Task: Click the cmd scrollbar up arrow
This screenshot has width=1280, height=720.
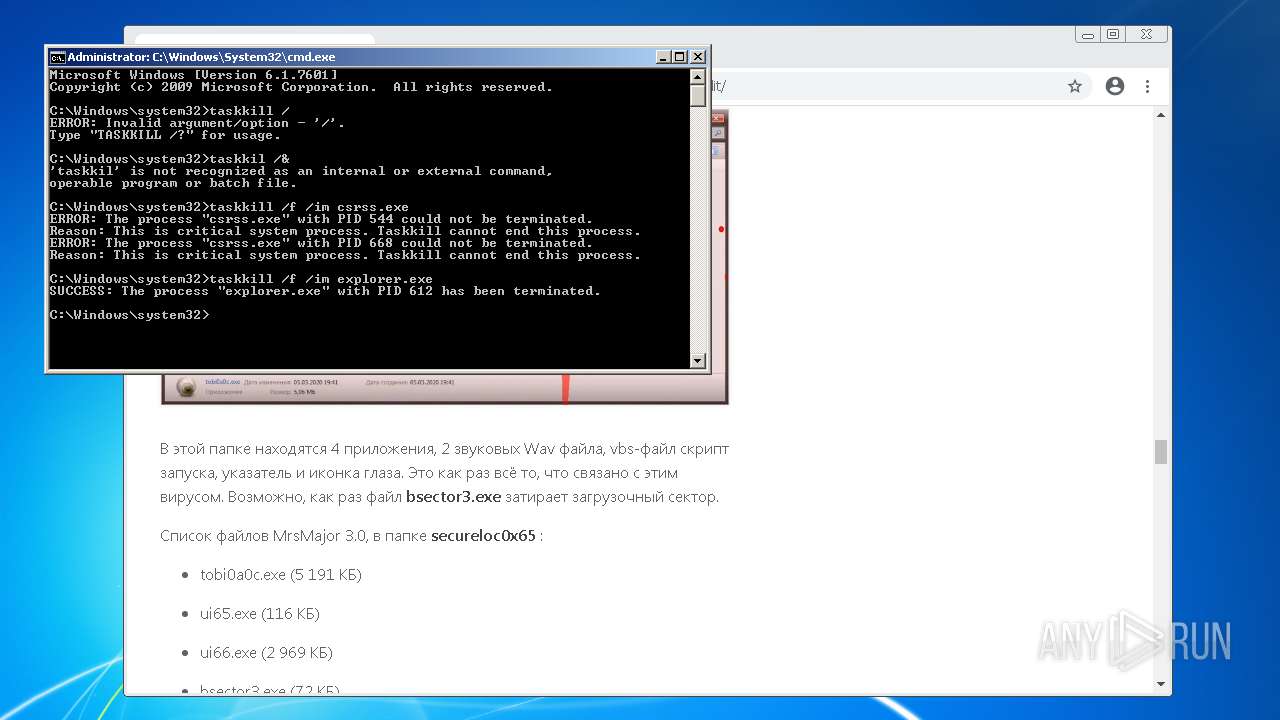Action: click(x=698, y=76)
